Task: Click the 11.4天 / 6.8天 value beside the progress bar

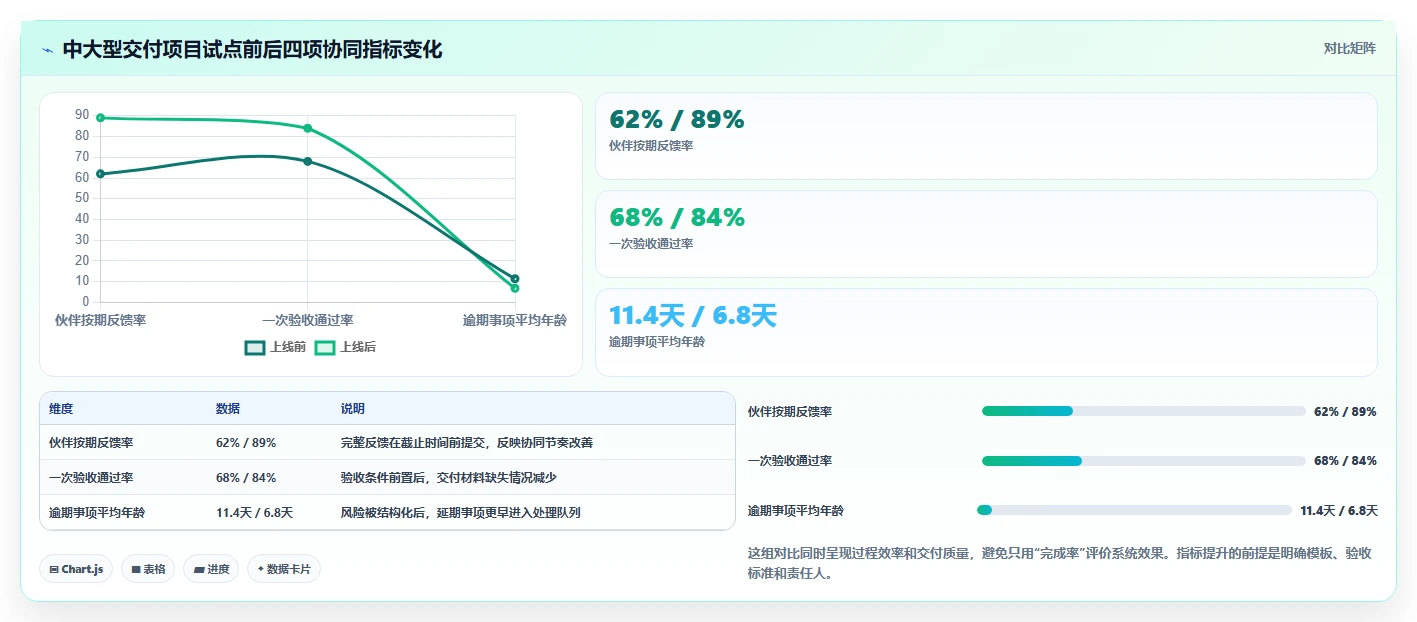Action: pos(1339,510)
